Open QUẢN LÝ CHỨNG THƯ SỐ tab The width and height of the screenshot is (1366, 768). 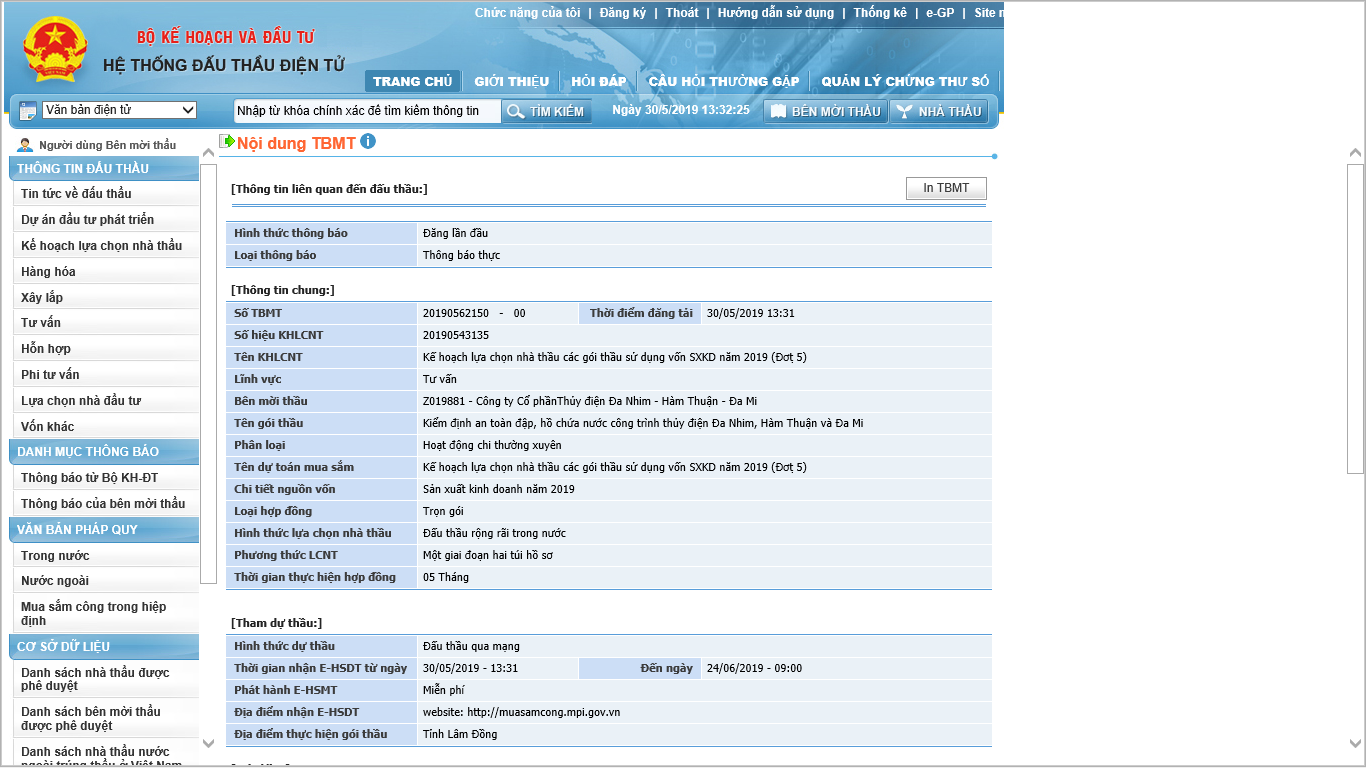click(x=905, y=81)
